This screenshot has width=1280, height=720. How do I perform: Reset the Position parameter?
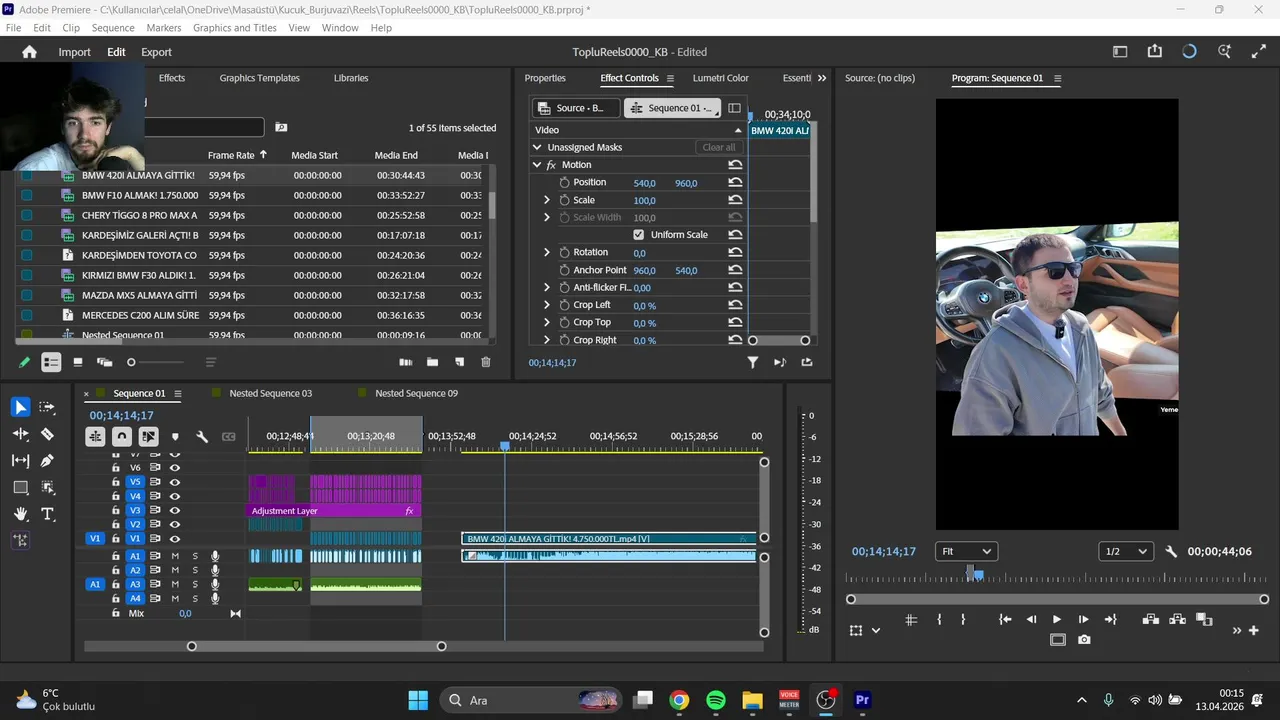735,183
